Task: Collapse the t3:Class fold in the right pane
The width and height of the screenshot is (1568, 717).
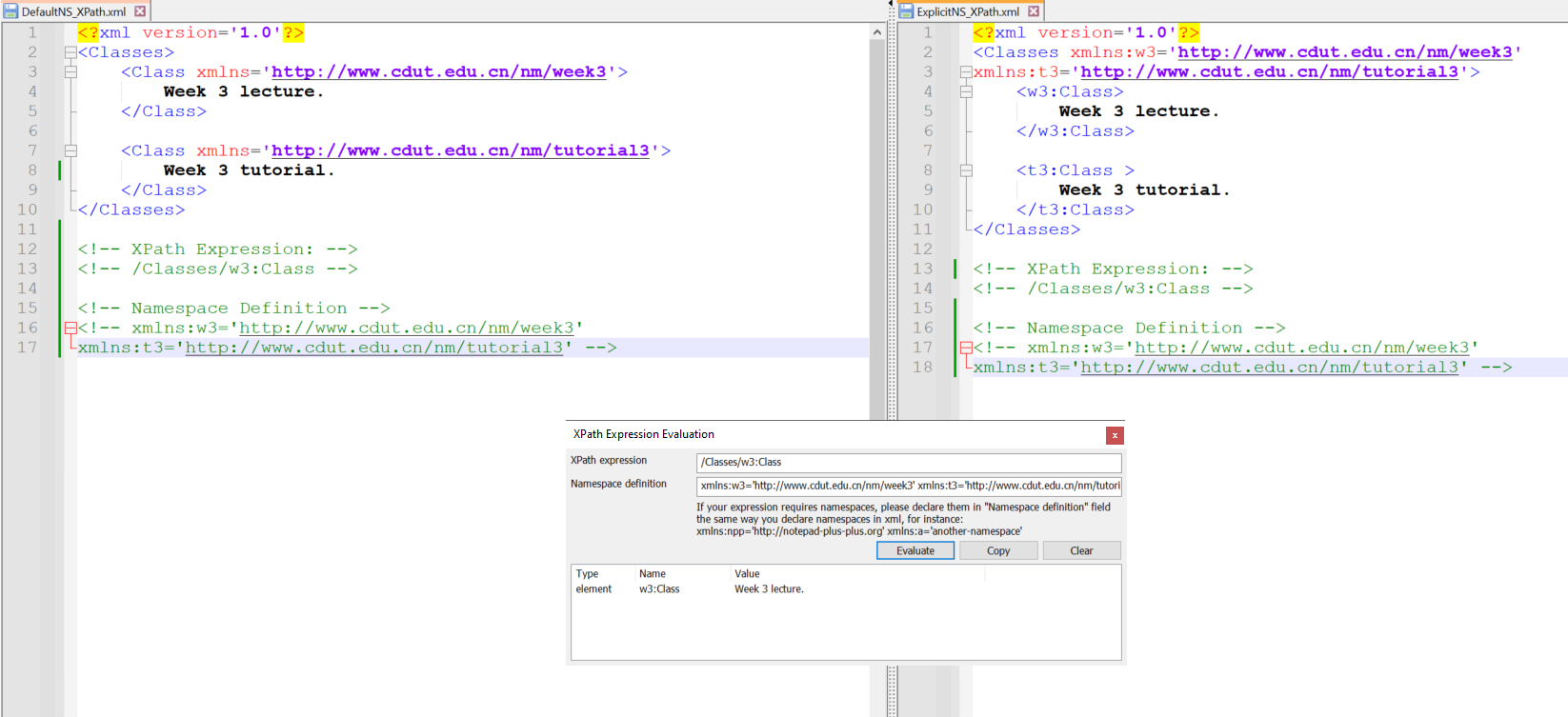Action: [966, 170]
